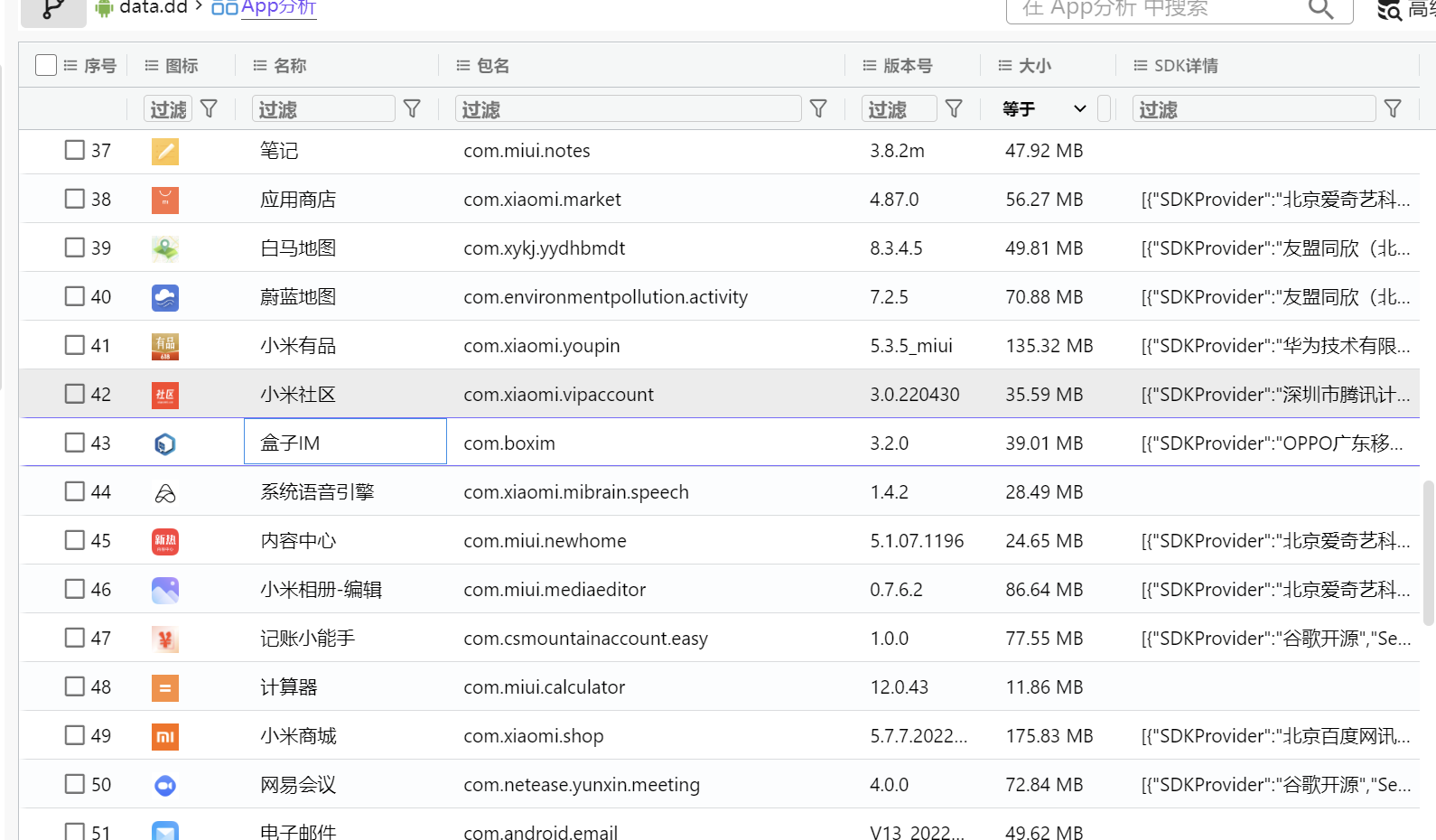Click the Android icon beside data.dd

click(x=104, y=8)
